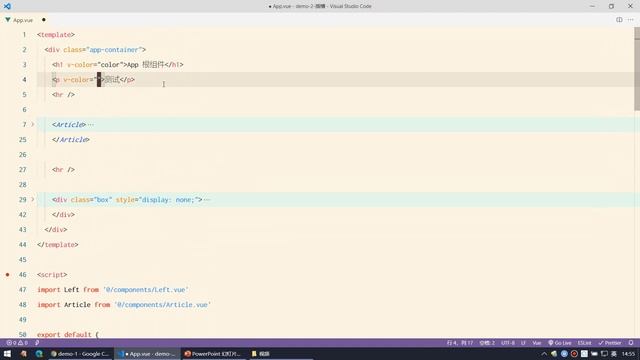
Task: Click line number 1 in gutter
Action: point(24,35)
